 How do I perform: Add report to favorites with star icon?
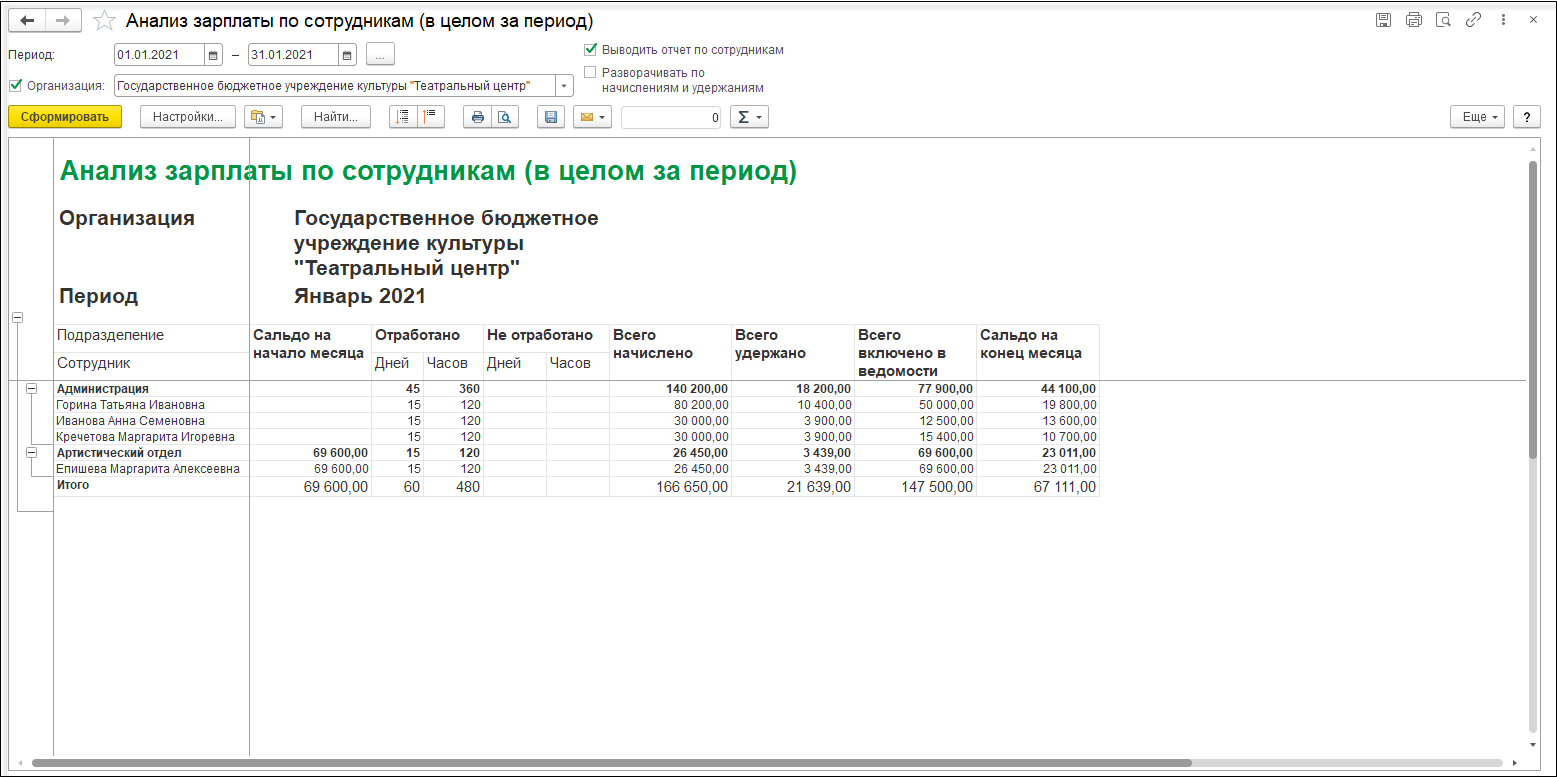point(103,21)
